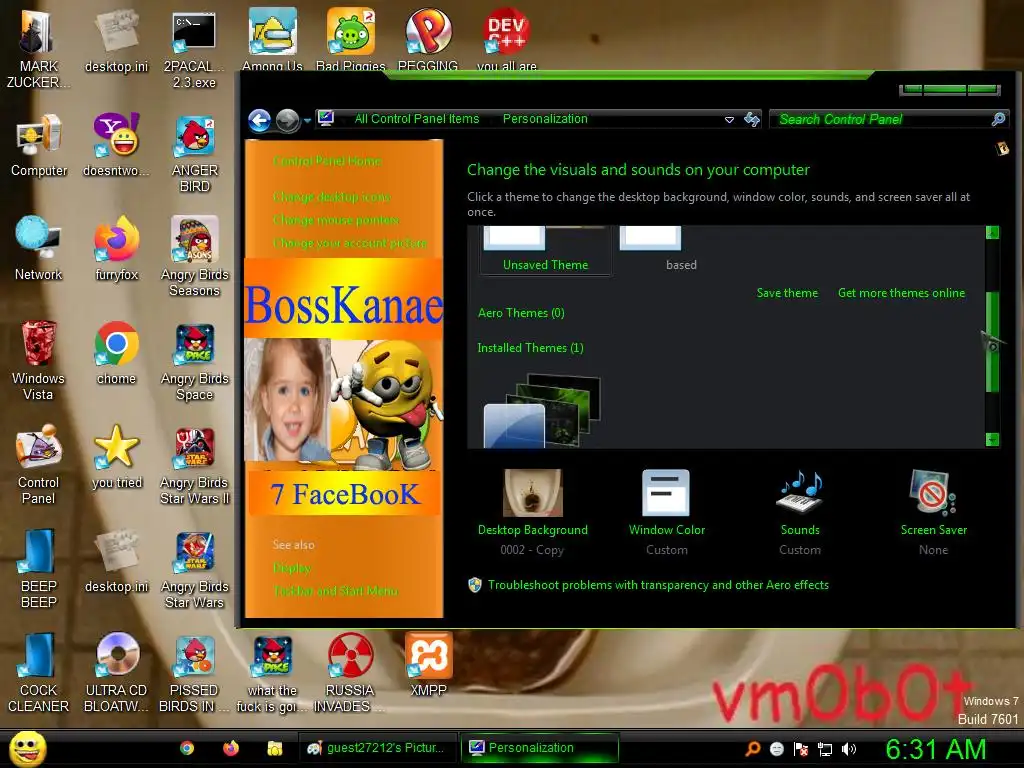Open Chrome from taskbar quick launch
Image resolution: width=1024 pixels, height=768 pixels.
click(x=187, y=748)
